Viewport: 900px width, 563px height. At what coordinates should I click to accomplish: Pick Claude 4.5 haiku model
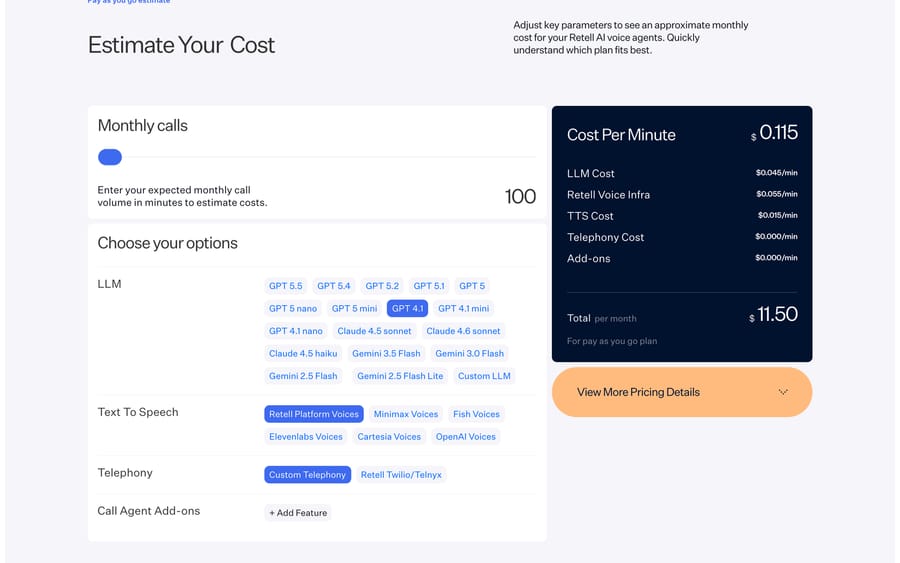click(x=303, y=354)
